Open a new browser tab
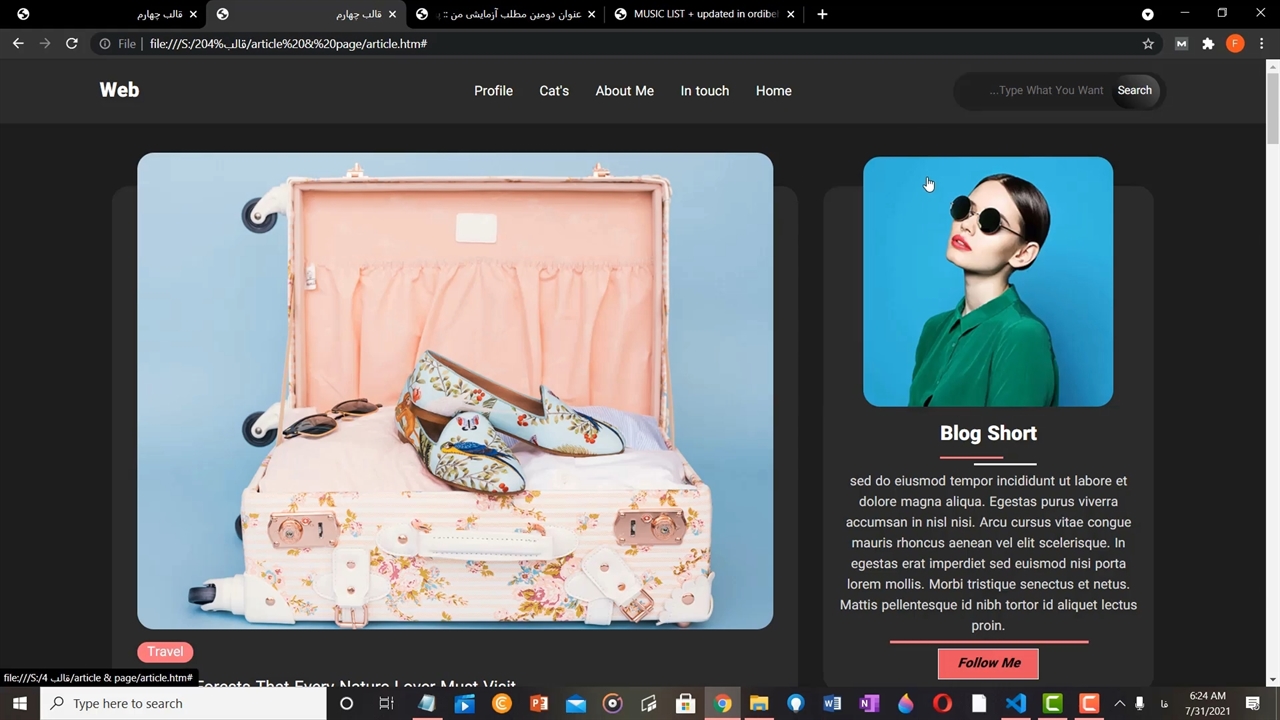Viewport: 1280px width, 720px height. [x=822, y=14]
